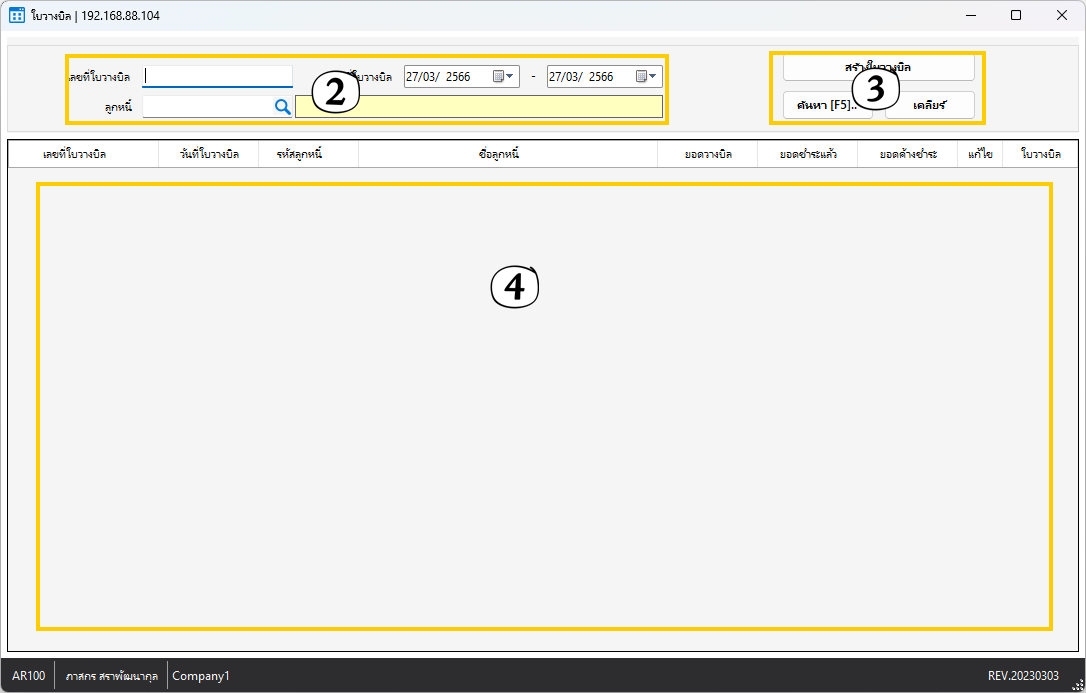Click the ลูกหนี้ code input field
Image resolution: width=1086 pixels, height=693 pixels.
tap(207, 106)
